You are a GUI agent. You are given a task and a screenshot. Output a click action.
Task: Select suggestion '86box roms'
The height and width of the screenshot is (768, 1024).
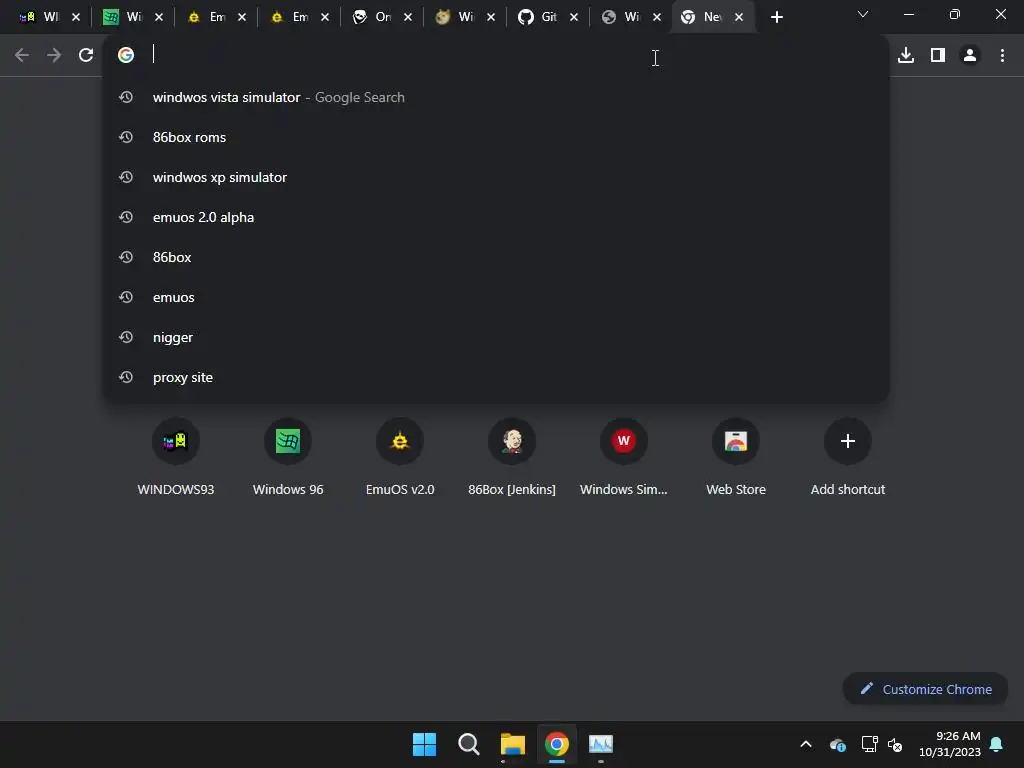[x=496, y=137]
